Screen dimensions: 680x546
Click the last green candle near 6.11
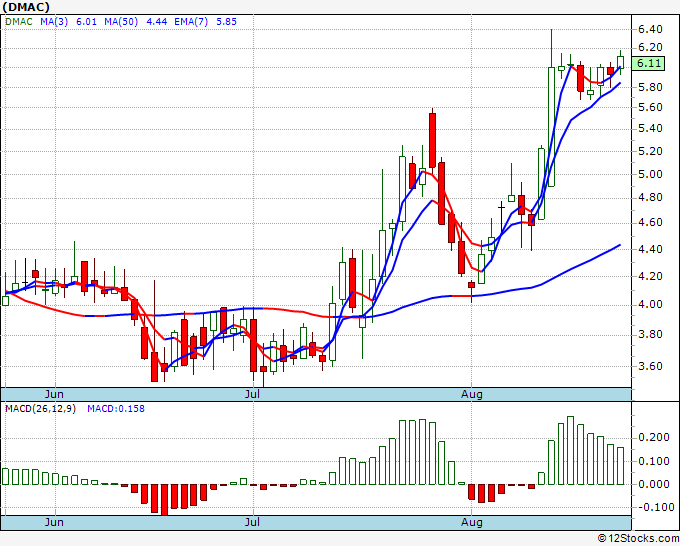point(621,62)
